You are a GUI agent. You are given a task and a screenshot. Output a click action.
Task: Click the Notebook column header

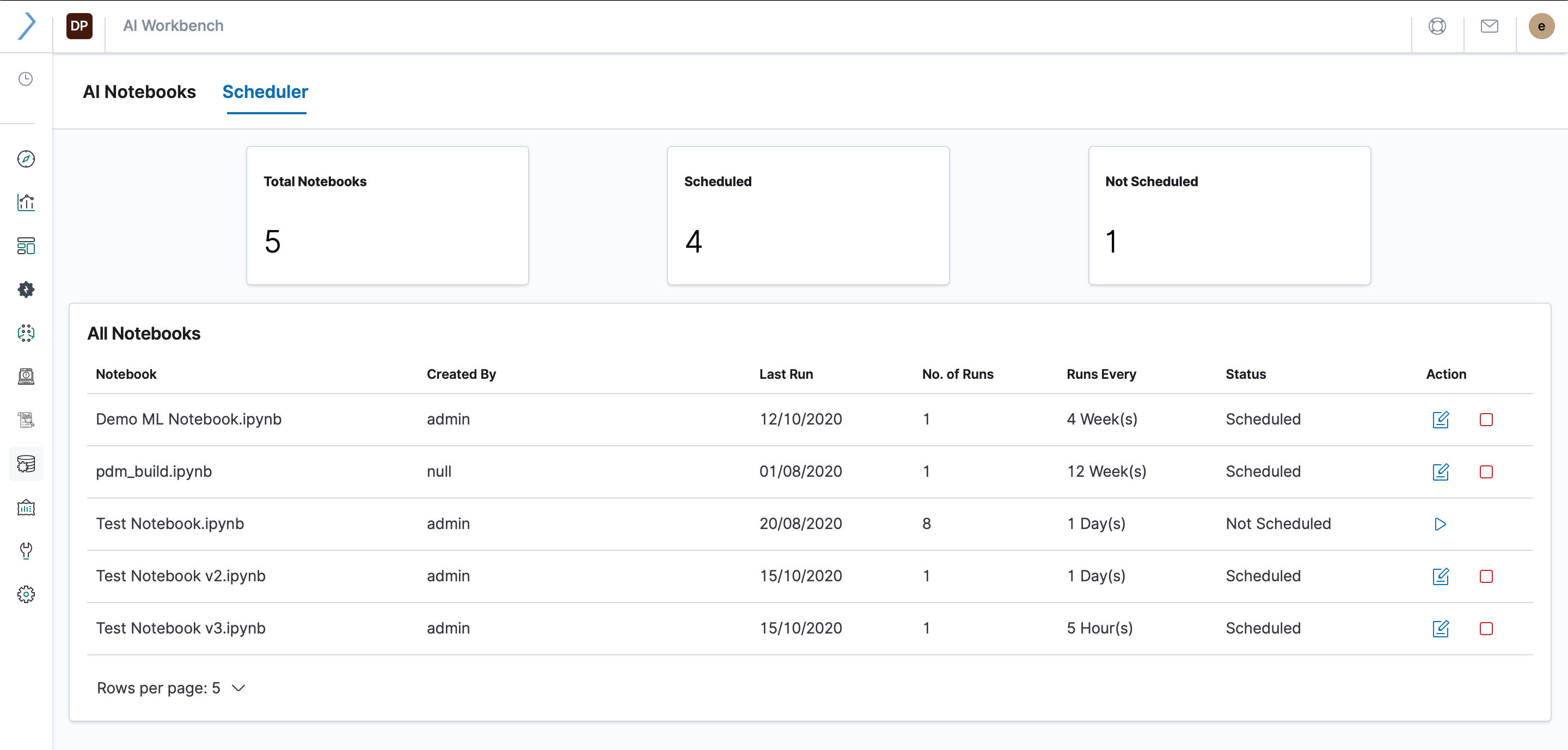(126, 374)
